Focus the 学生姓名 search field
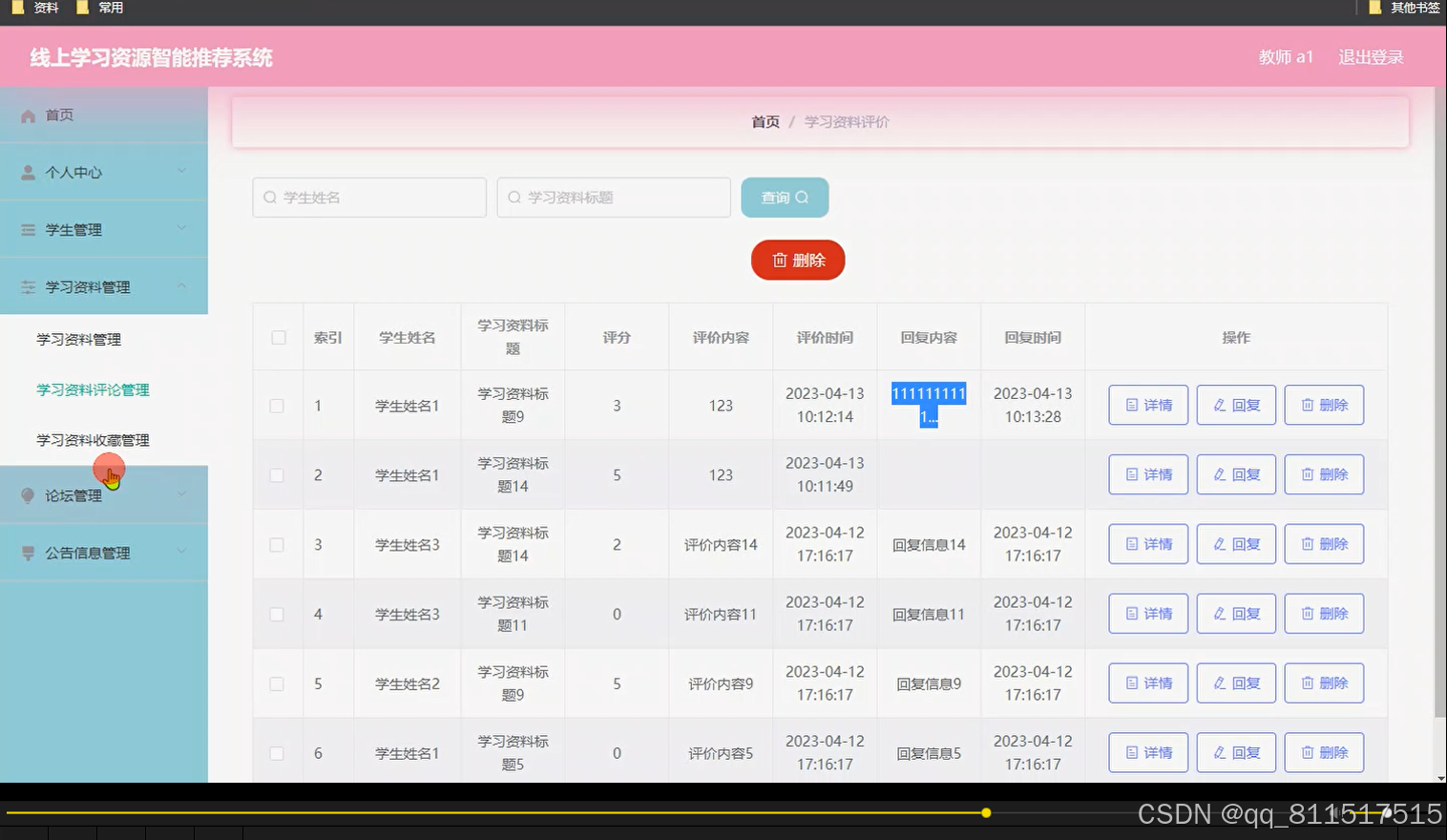This screenshot has height=840, width=1447. (x=369, y=198)
